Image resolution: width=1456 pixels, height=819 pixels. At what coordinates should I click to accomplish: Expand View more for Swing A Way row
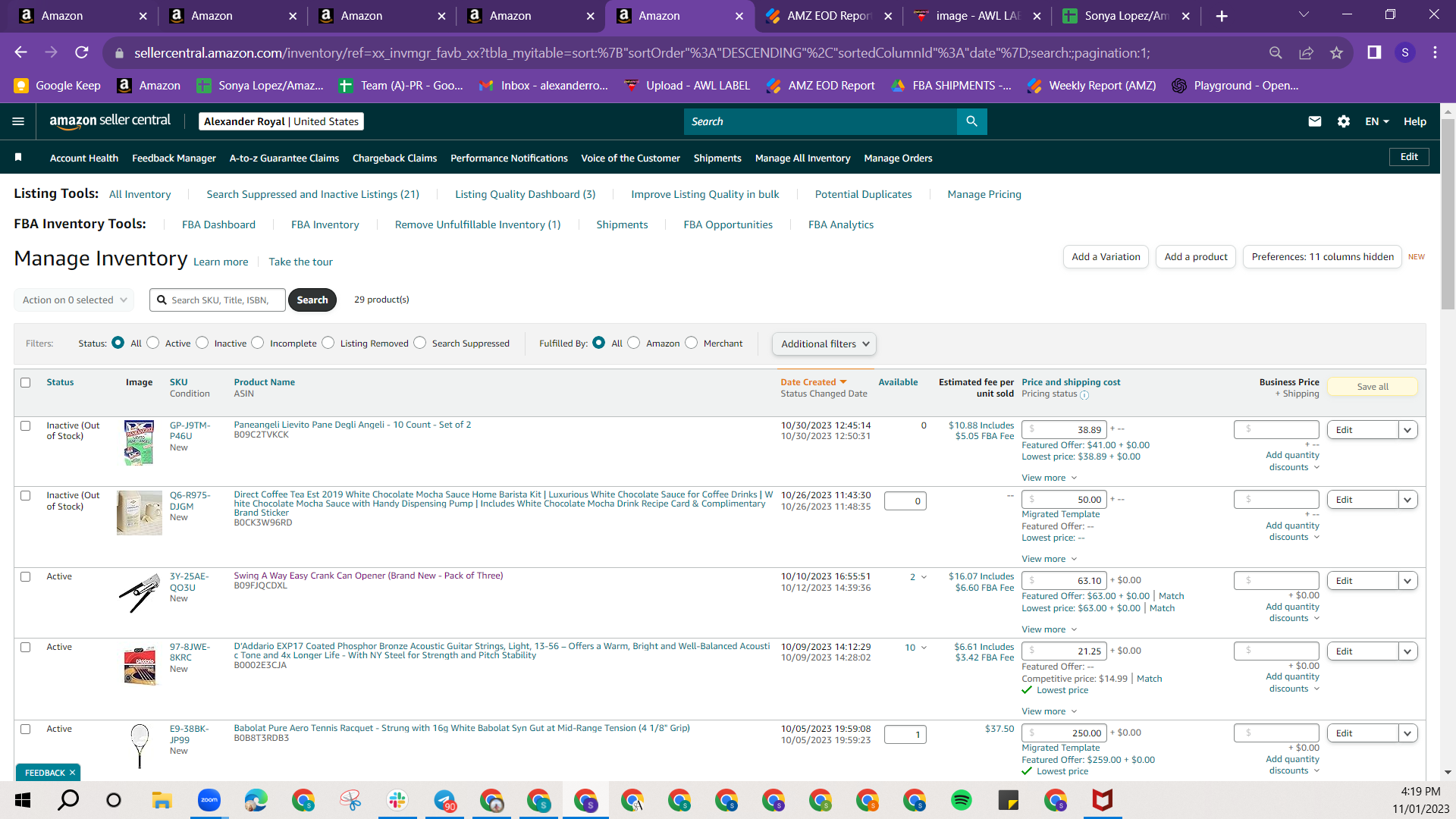tap(1050, 629)
